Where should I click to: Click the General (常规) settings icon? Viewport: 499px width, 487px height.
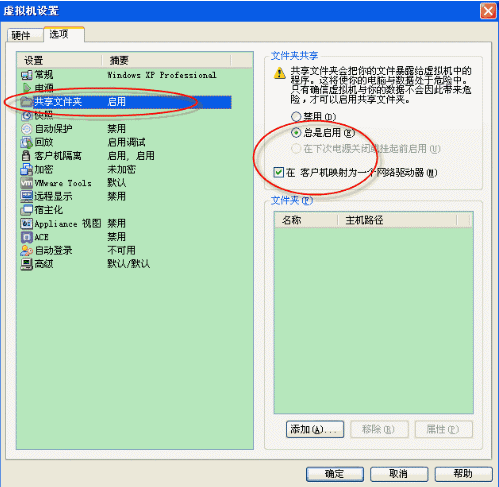pyautogui.click(x=26, y=75)
